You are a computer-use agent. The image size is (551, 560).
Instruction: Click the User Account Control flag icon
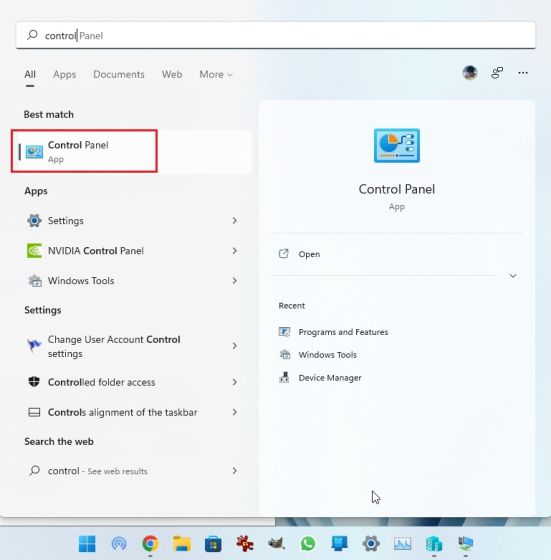34,345
